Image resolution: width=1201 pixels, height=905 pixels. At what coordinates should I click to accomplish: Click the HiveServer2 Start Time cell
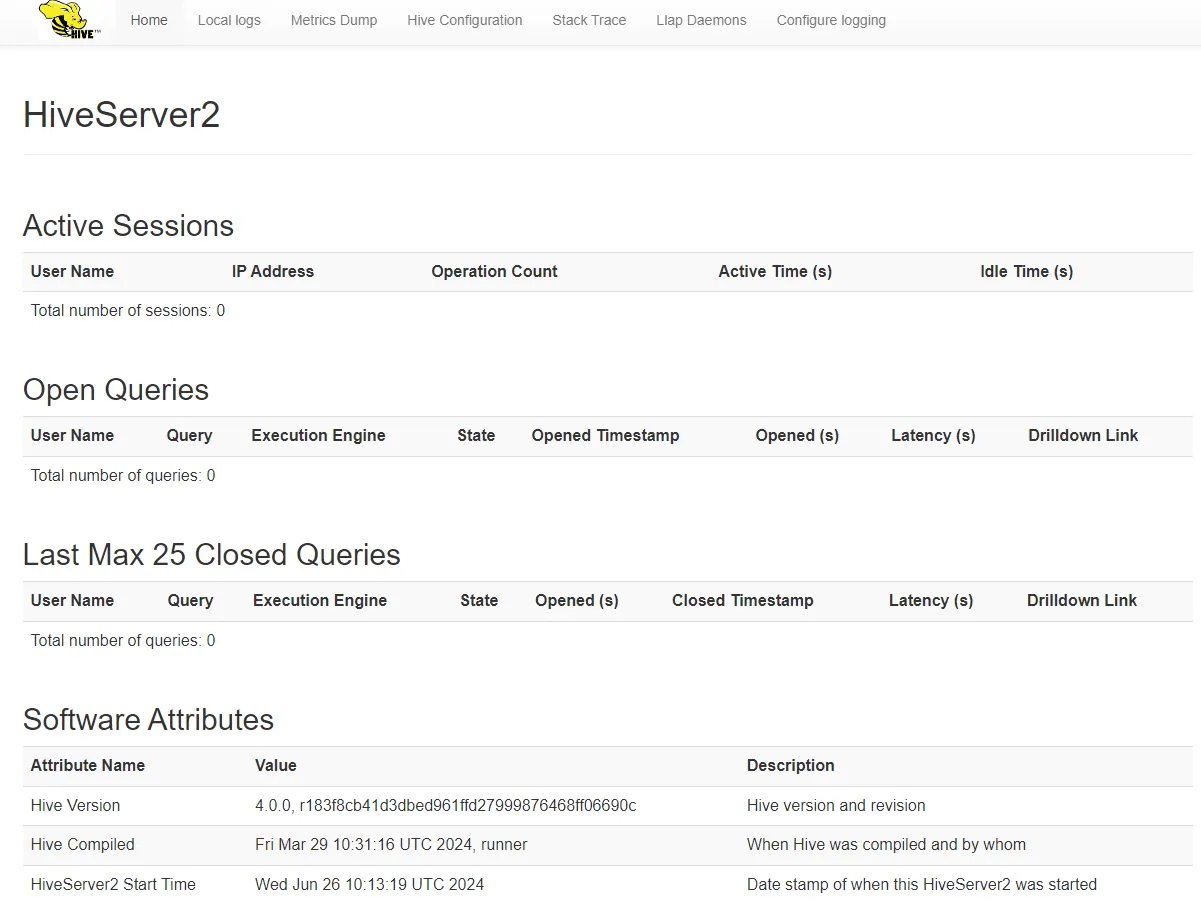(113, 884)
